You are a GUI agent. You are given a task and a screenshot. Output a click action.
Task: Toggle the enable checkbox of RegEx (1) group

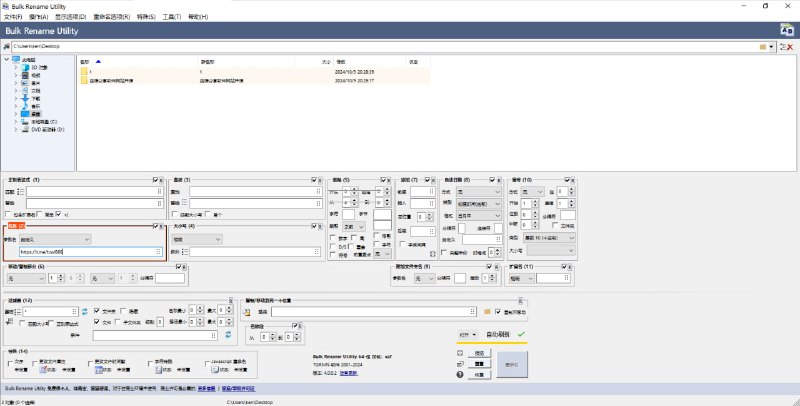click(x=156, y=180)
